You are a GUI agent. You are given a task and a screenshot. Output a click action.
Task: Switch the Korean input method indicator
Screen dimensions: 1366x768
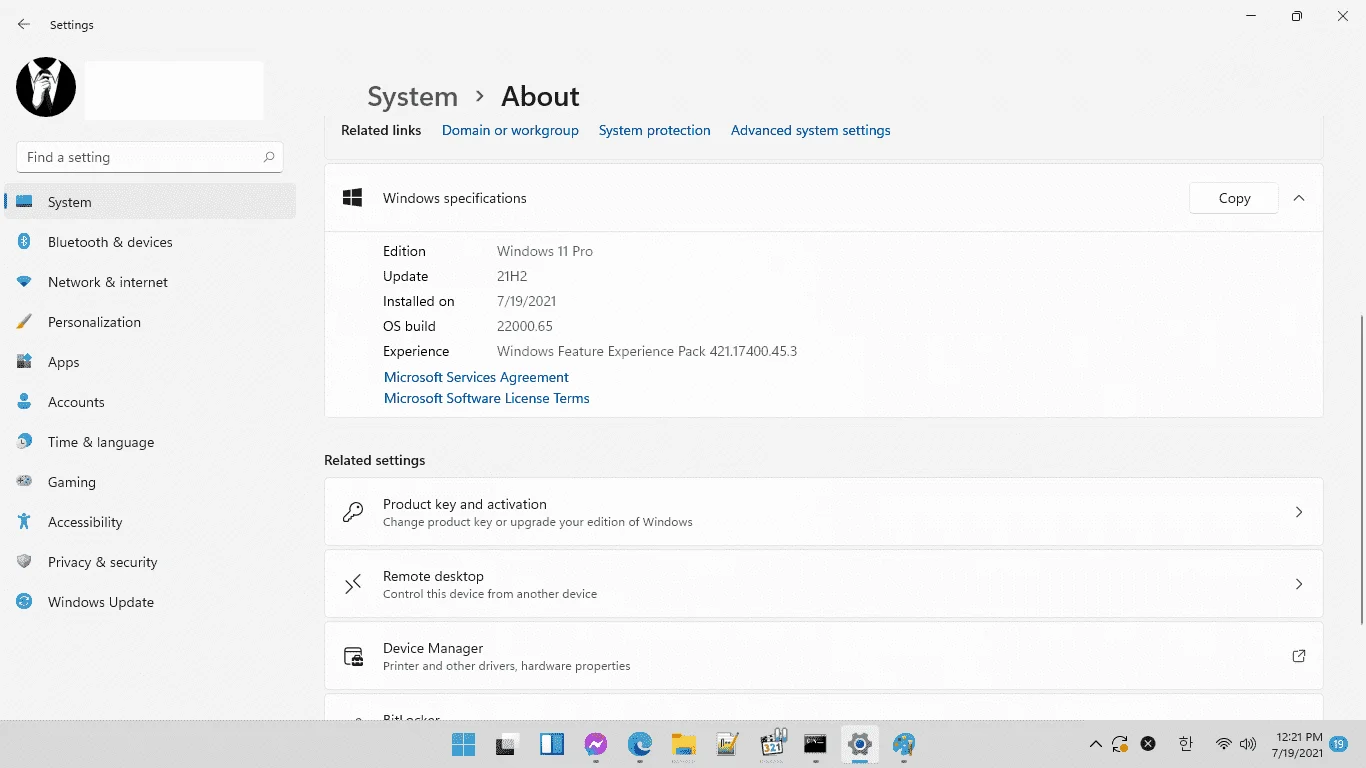pyautogui.click(x=1186, y=744)
